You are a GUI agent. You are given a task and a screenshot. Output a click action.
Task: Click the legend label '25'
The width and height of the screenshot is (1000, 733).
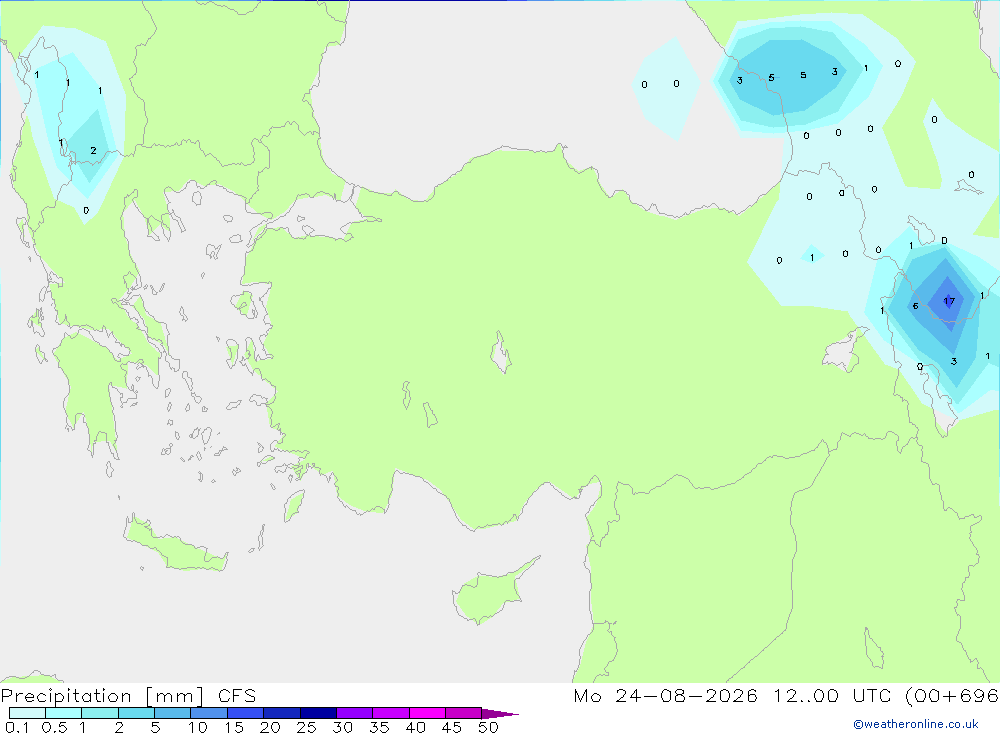(x=306, y=727)
